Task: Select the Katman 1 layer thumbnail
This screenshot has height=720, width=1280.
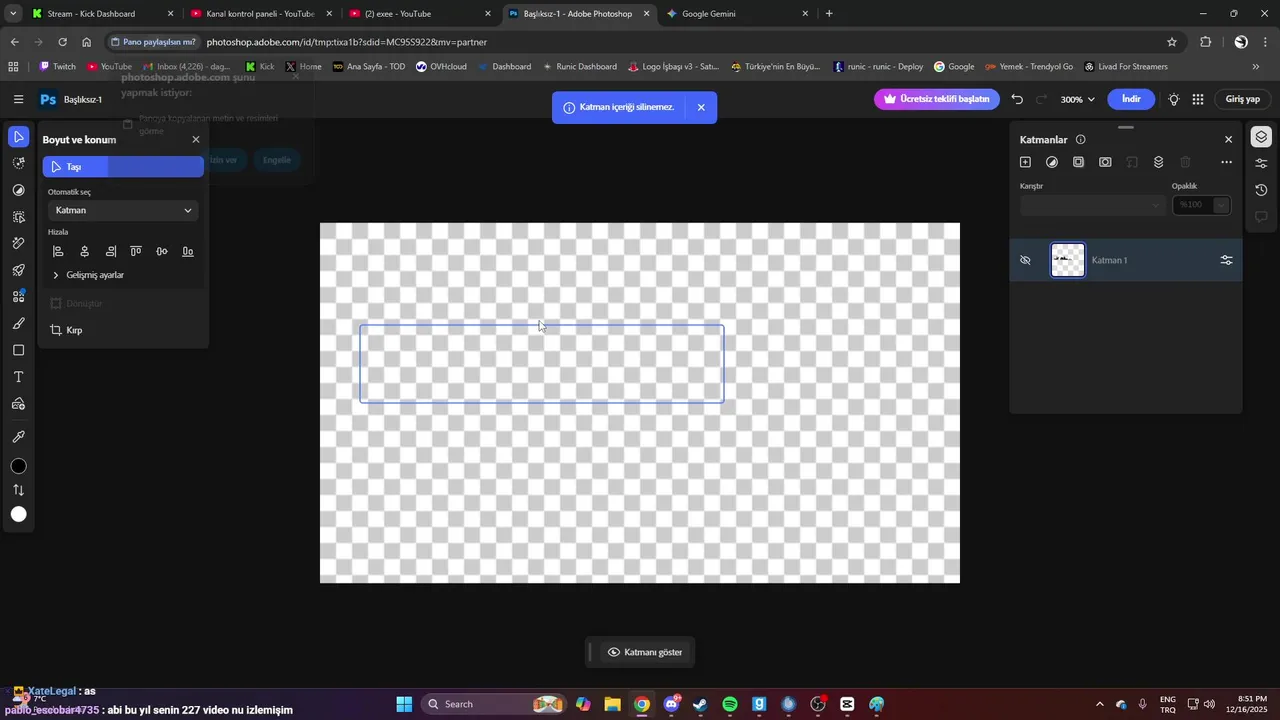Action: tap(1068, 260)
